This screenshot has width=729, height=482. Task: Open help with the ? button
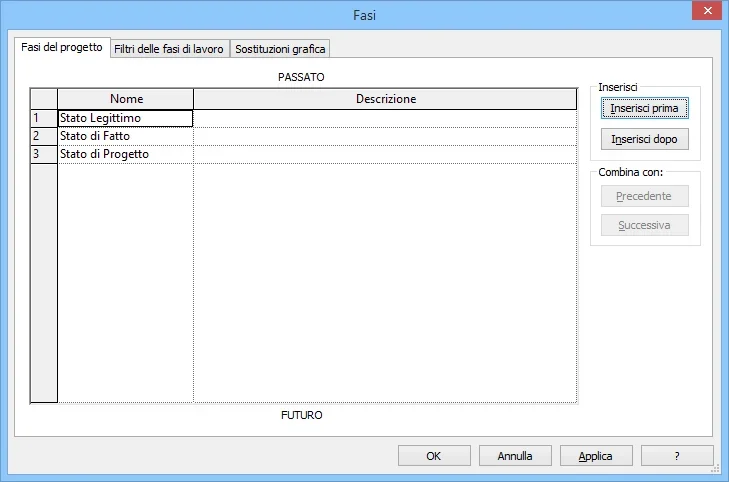[677, 456]
